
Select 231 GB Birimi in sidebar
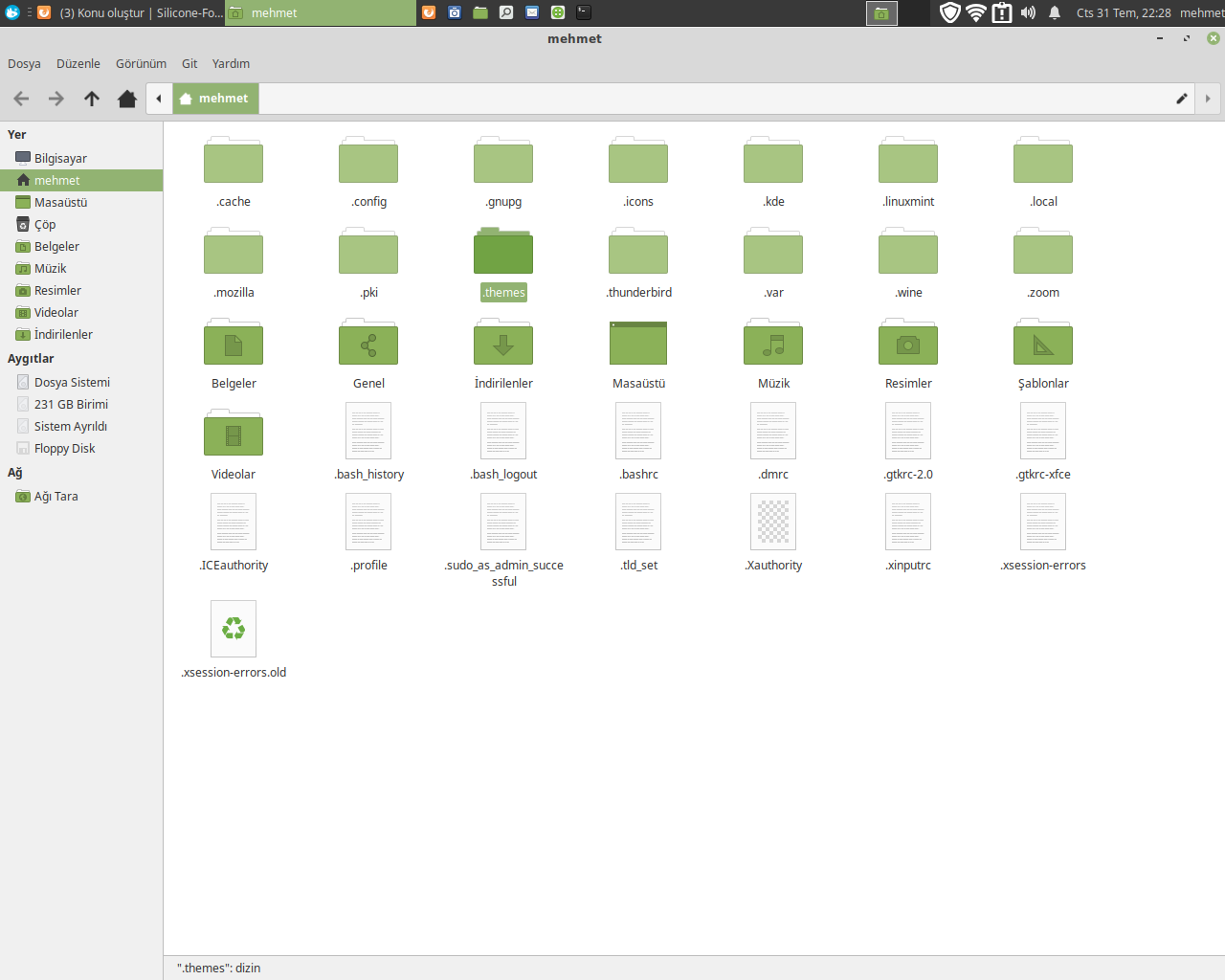(x=81, y=404)
